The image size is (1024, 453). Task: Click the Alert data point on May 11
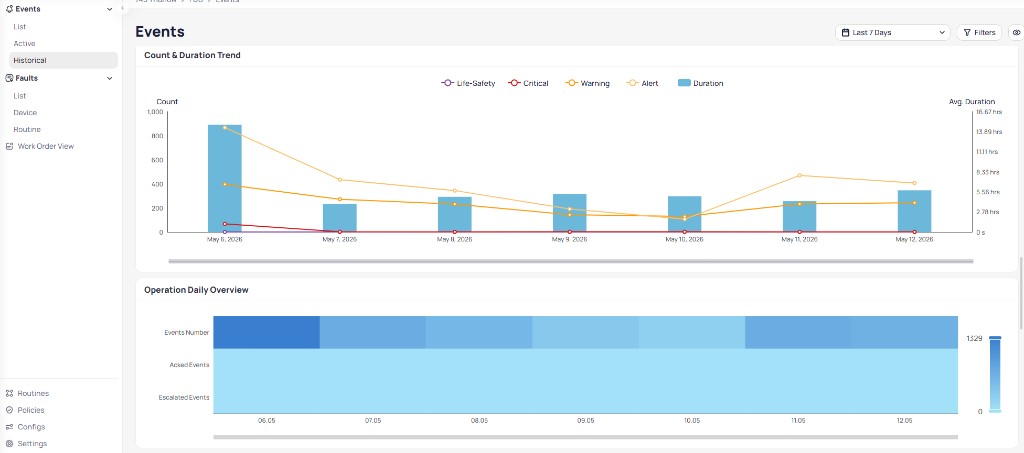coord(799,176)
